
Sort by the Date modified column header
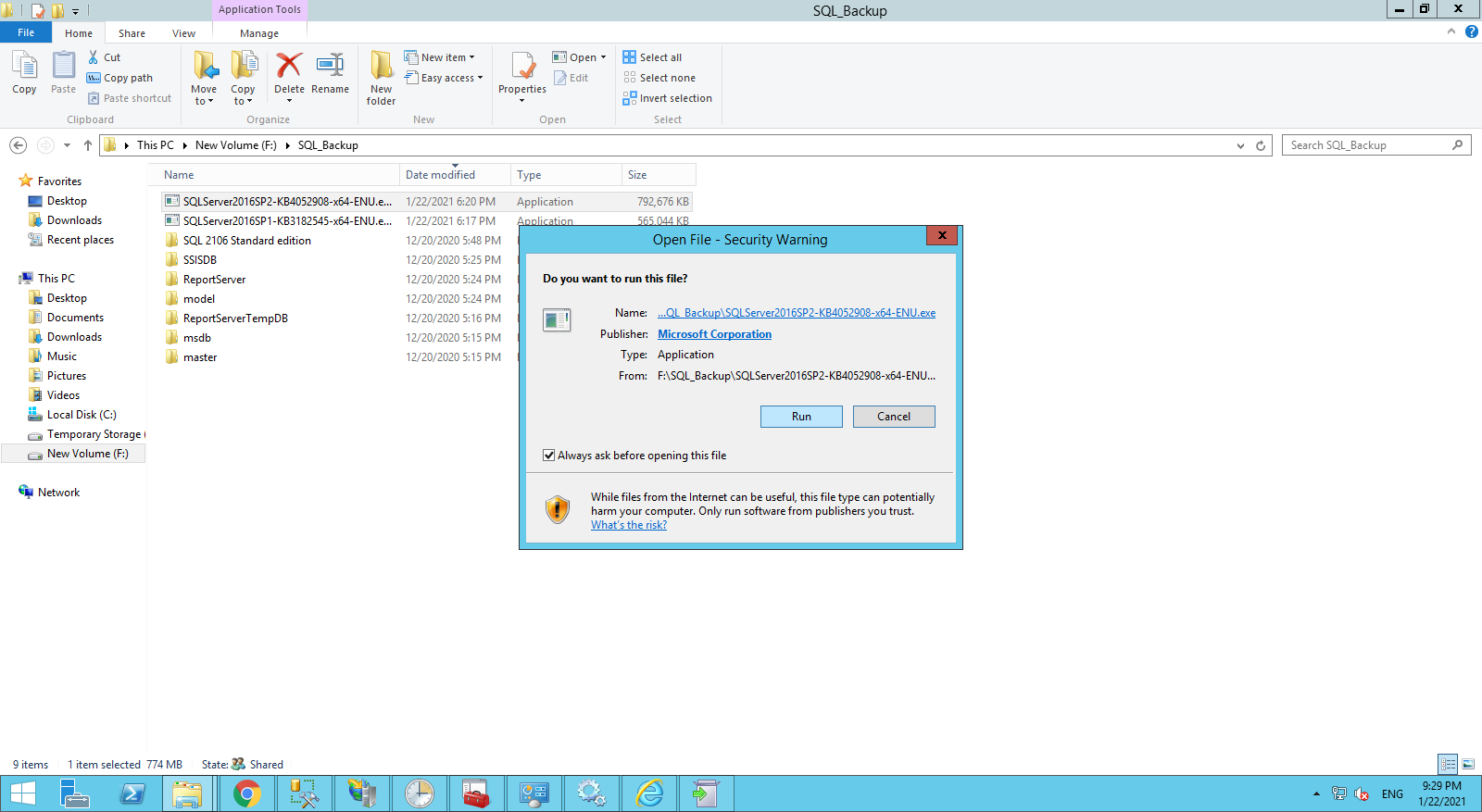click(x=455, y=175)
